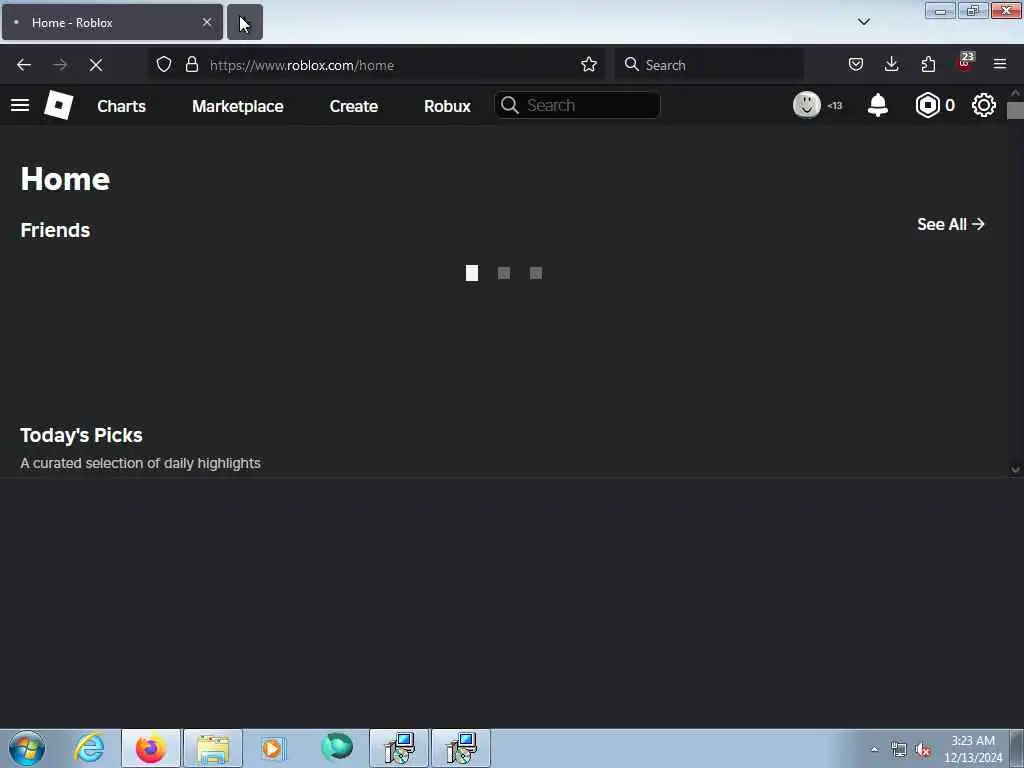Focus the Roblox site search field
The image size is (1024, 768).
(577, 105)
